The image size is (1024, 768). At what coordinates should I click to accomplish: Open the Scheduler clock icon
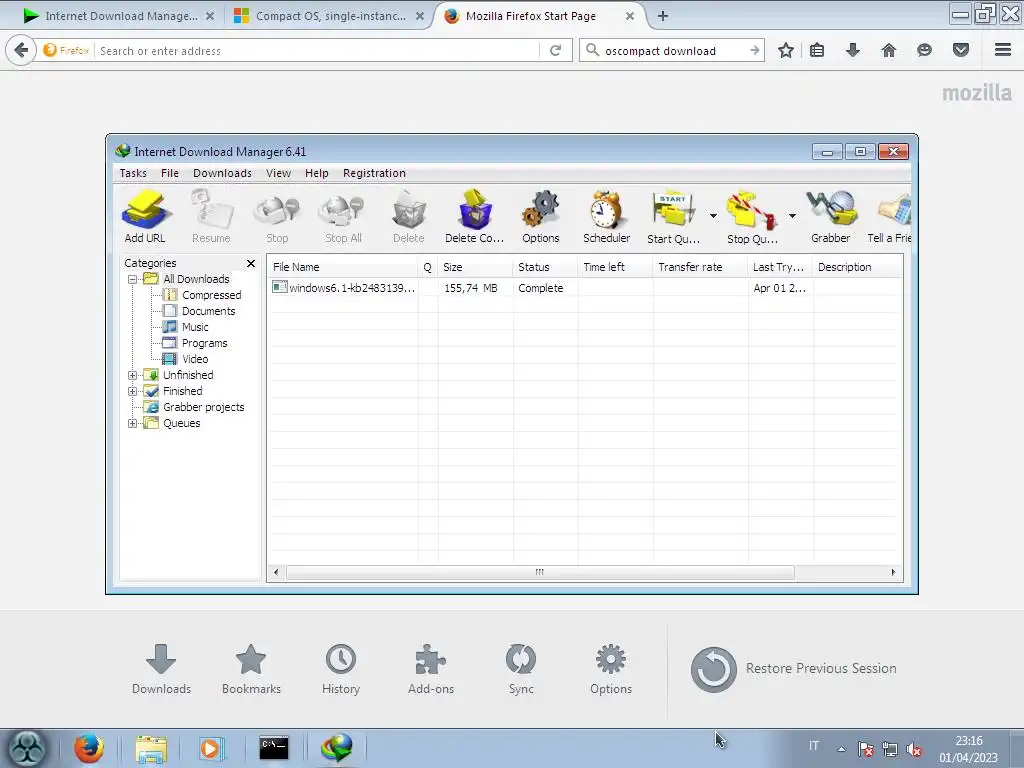607,217
